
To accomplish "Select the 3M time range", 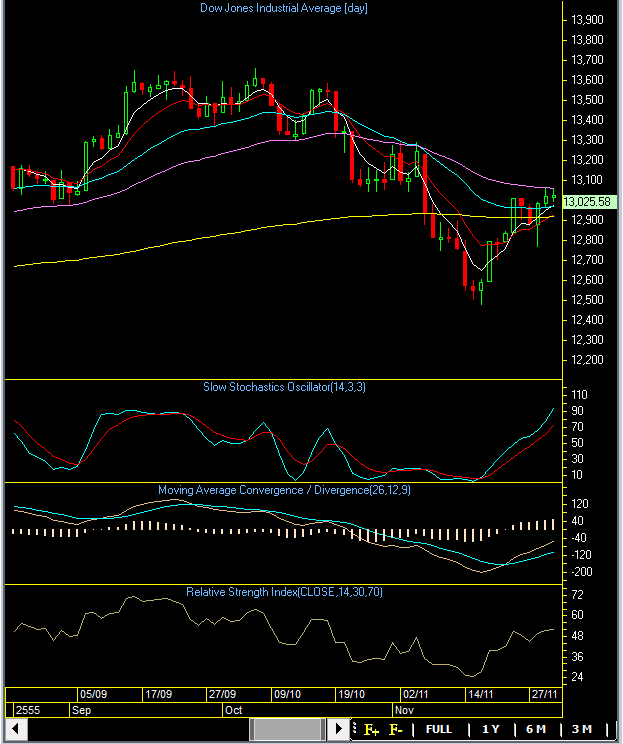I will click(x=582, y=730).
